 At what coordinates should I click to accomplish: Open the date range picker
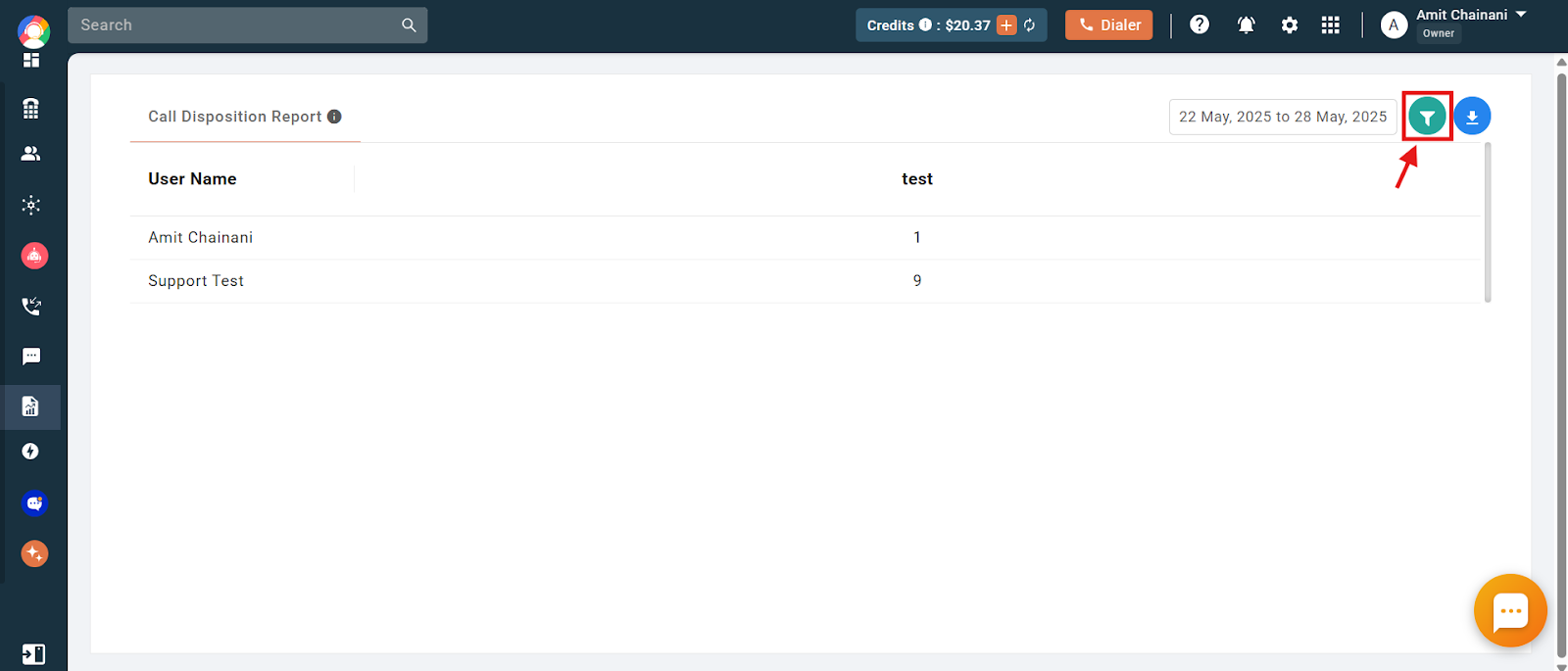click(1283, 117)
